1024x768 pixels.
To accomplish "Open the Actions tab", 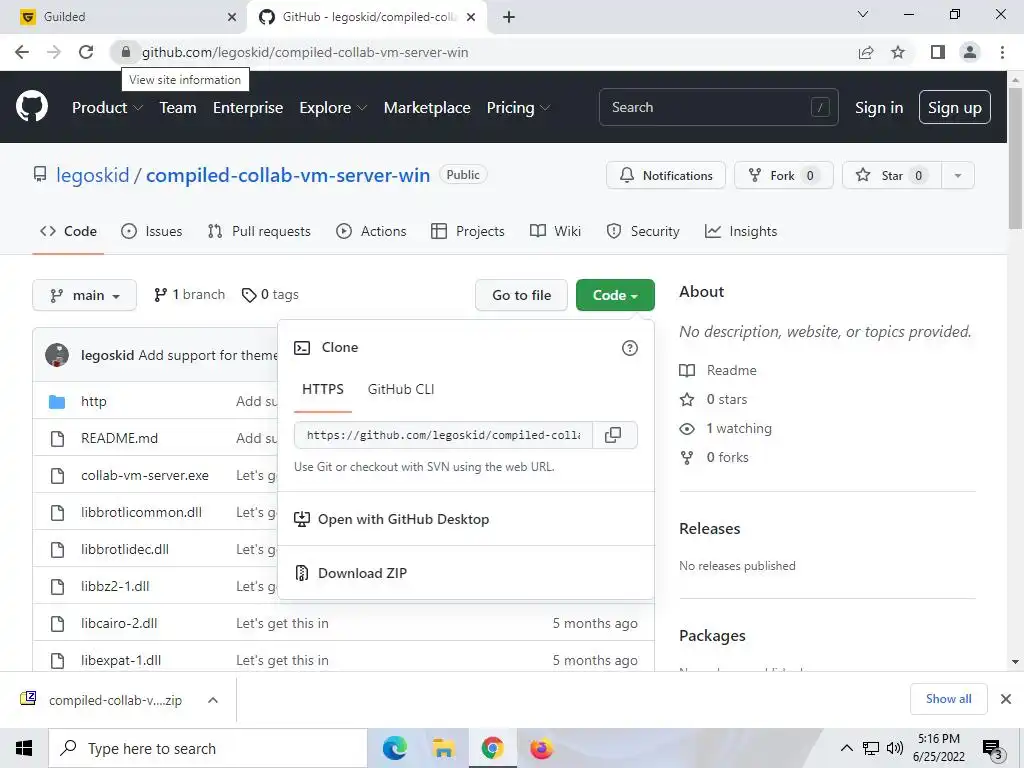I will point(371,231).
